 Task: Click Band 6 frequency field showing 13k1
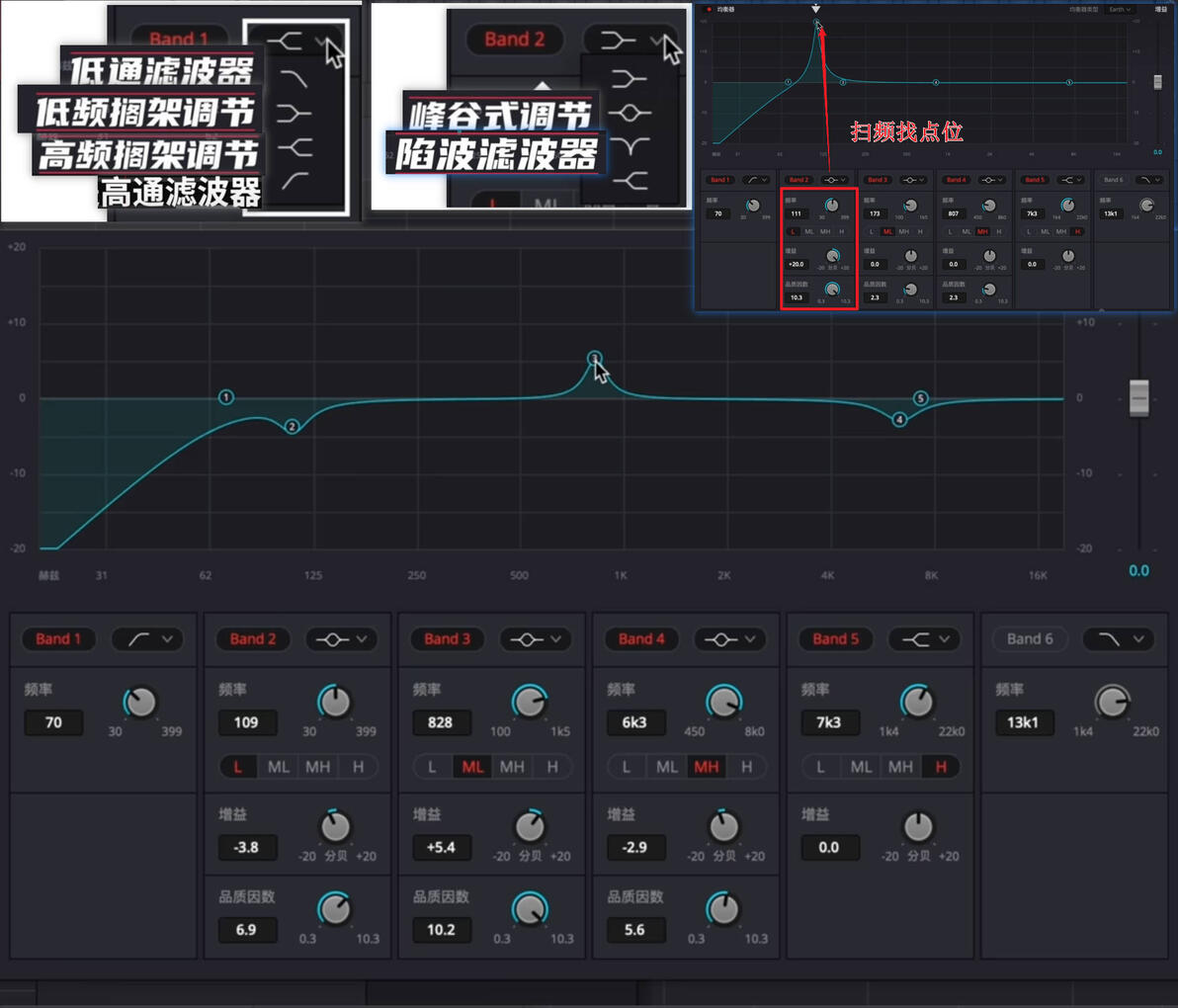1024,722
